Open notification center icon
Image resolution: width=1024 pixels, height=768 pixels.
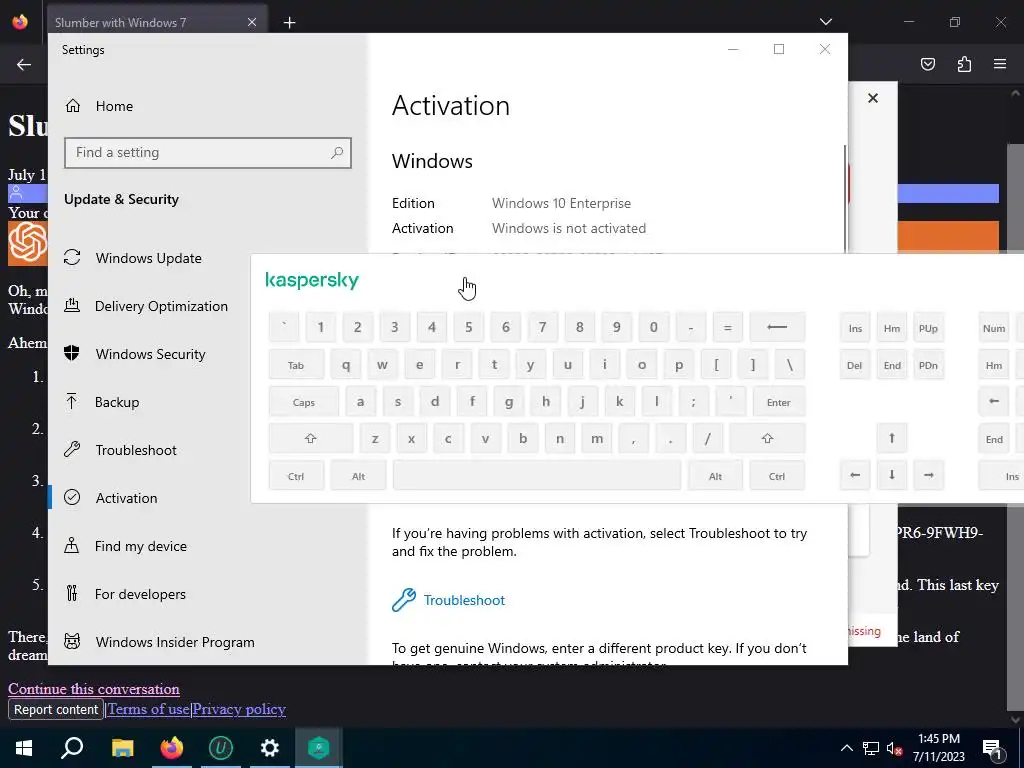(991, 748)
